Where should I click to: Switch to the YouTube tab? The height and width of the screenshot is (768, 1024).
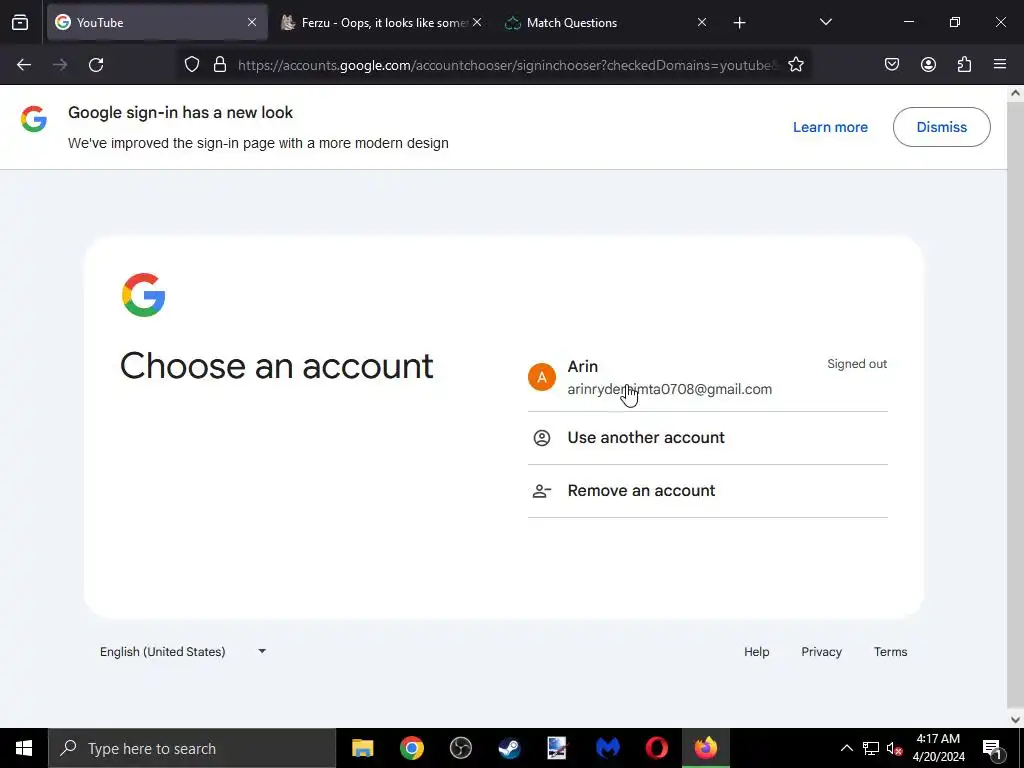point(157,23)
